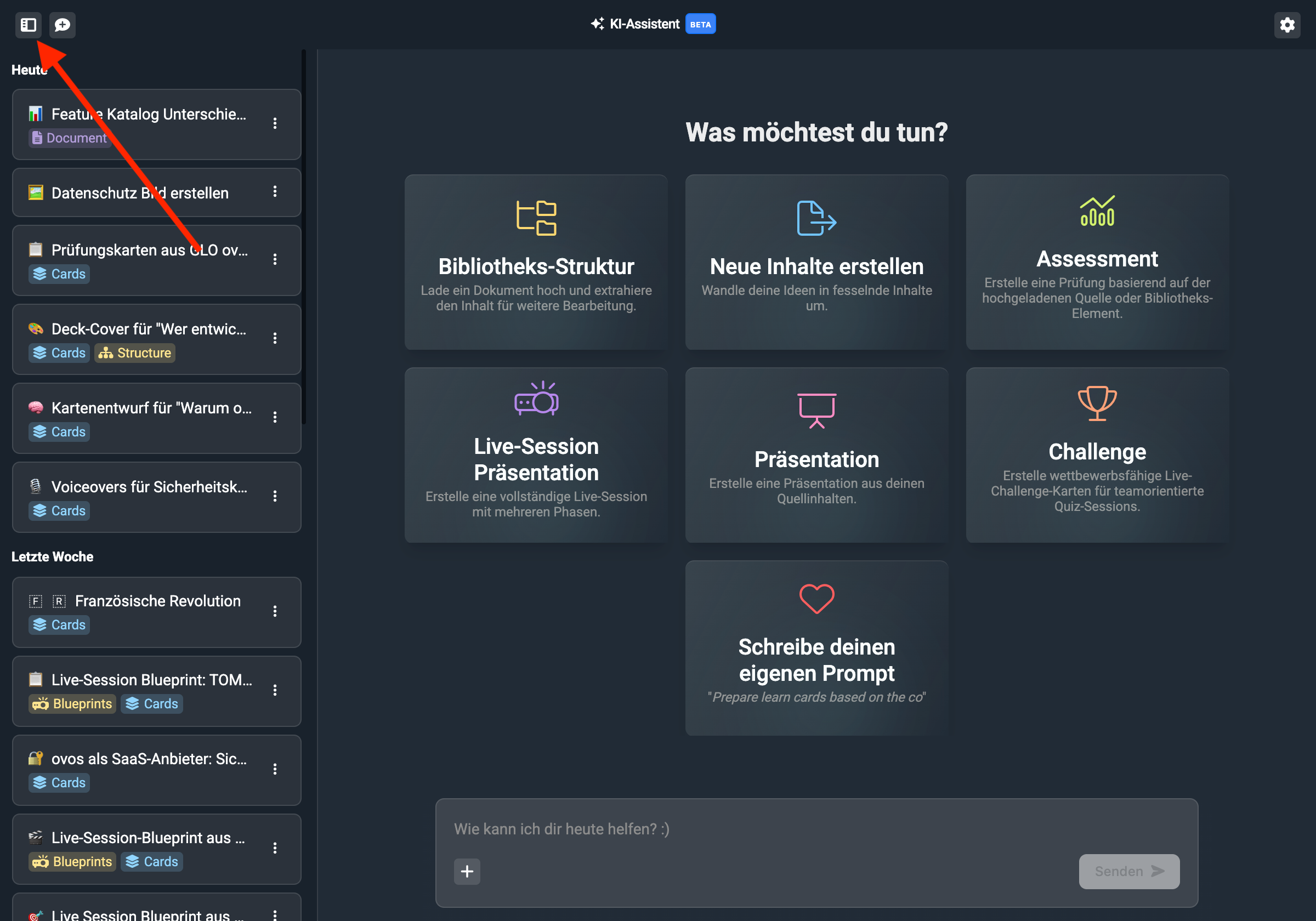Viewport: 1316px width, 921px height.
Task: Click the Senden button
Action: (x=1128, y=871)
